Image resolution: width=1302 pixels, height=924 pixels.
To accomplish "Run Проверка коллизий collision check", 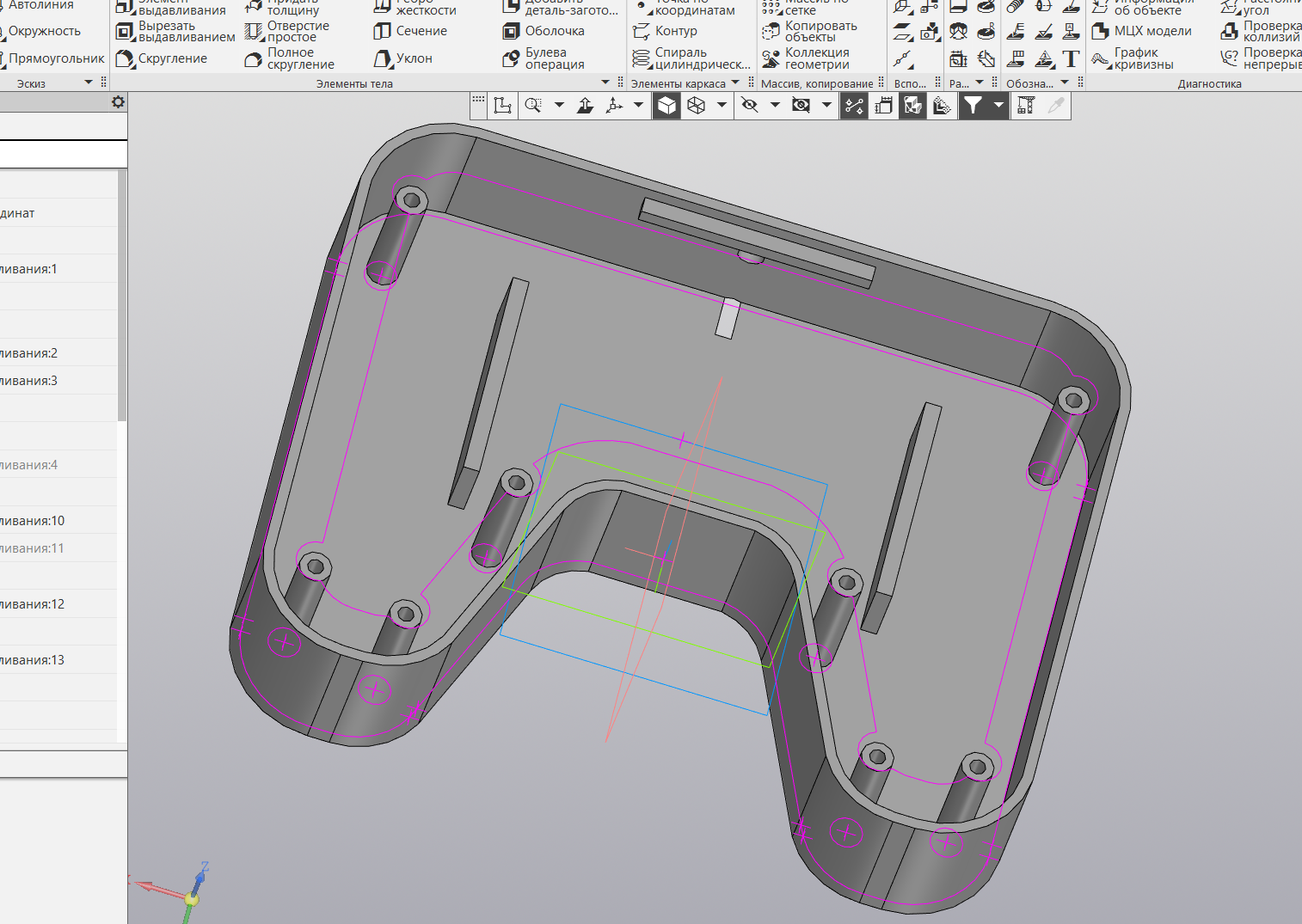I will click(1261, 32).
